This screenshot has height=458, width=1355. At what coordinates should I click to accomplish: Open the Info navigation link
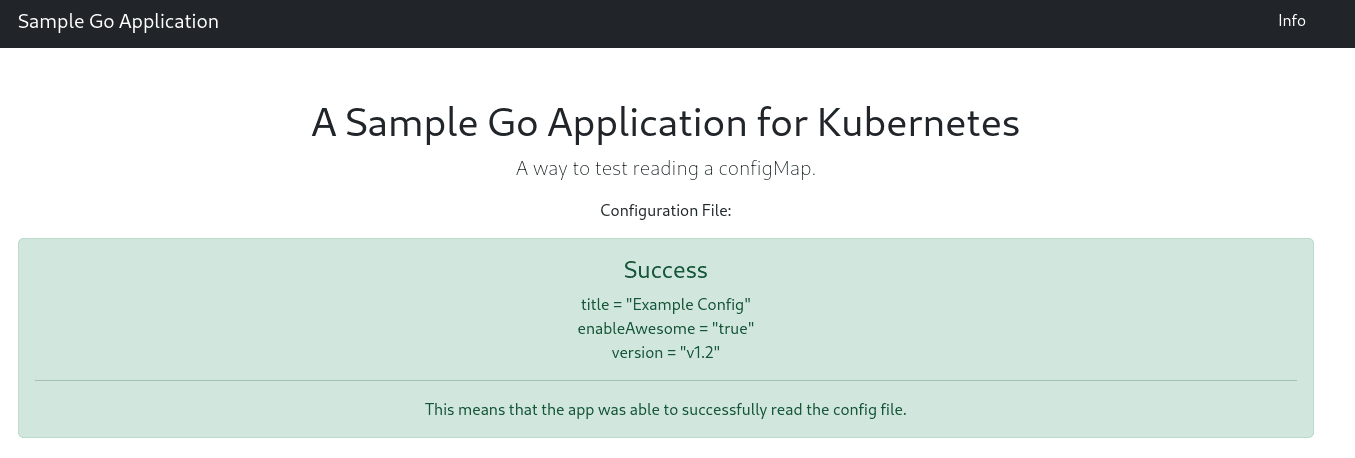click(1291, 21)
